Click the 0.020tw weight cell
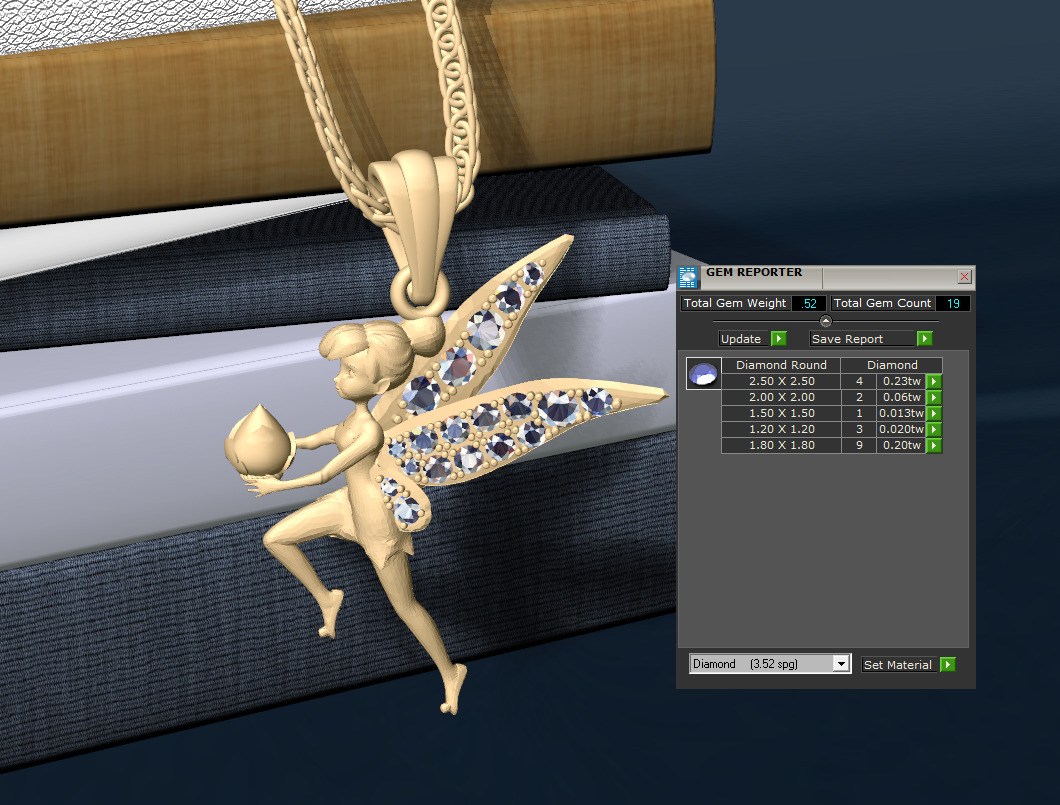This screenshot has height=805, width=1060. pyautogui.click(x=901, y=429)
